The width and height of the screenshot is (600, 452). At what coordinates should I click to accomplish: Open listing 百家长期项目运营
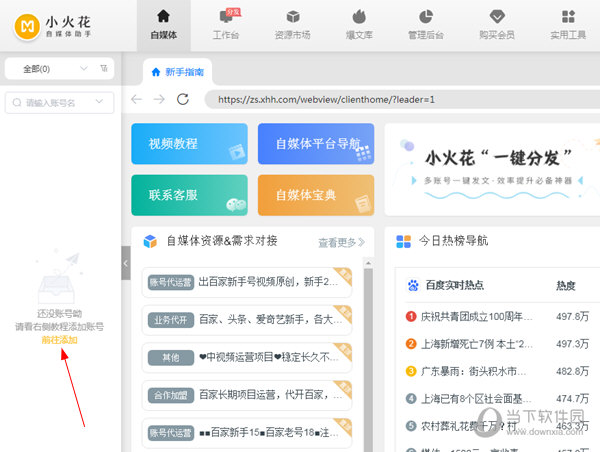pos(247,395)
